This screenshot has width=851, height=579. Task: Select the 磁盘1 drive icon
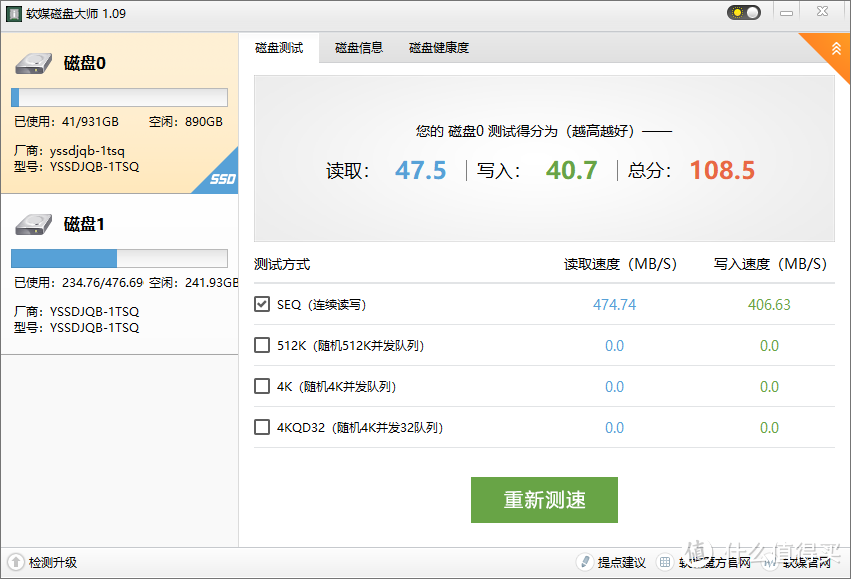click(x=34, y=224)
